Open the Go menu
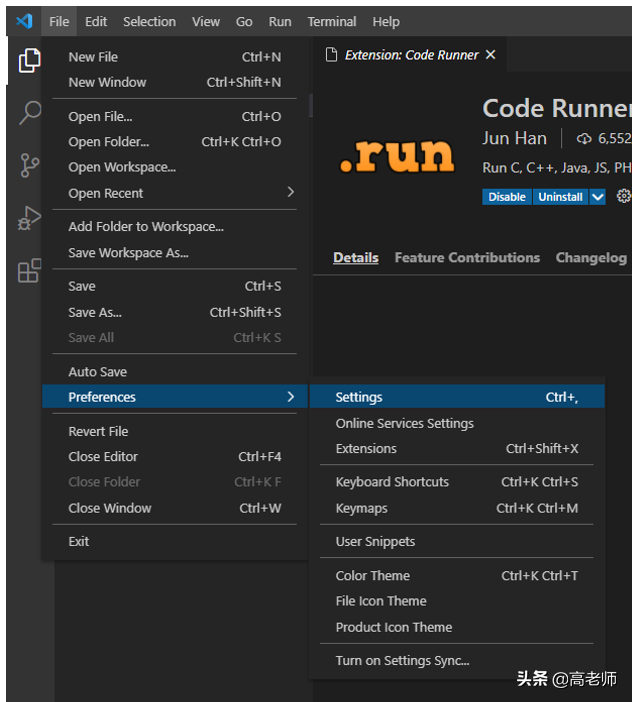 pos(244,21)
